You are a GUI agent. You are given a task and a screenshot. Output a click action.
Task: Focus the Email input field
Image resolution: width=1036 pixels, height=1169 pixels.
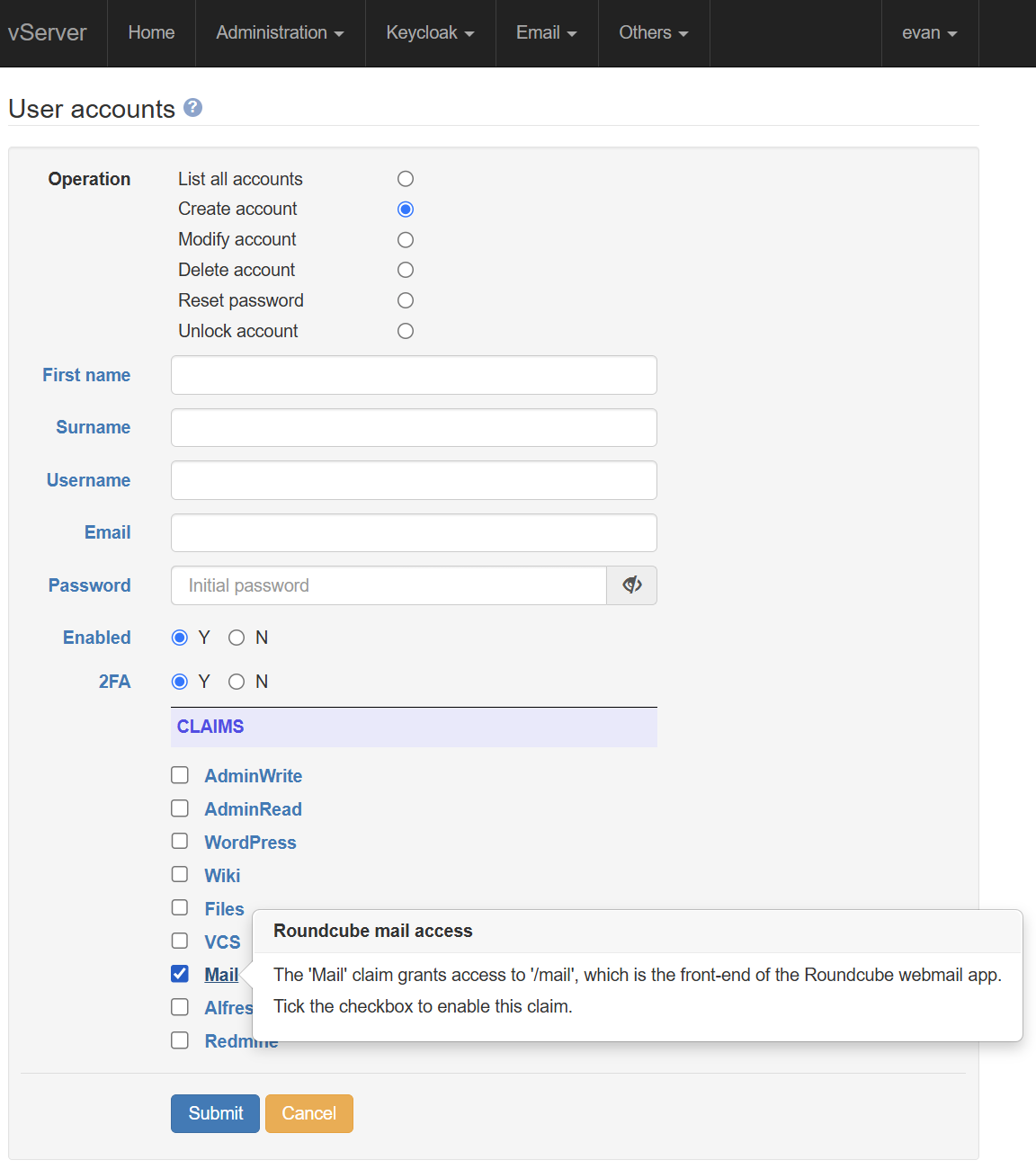pos(414,532)
